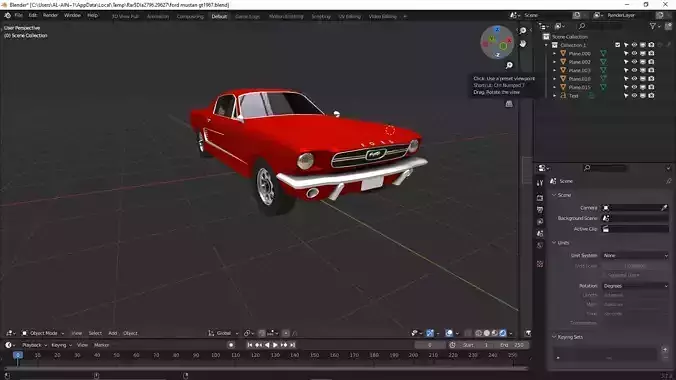Open the timeline Marker menu
Viewport: 676px width, 380px height.
[102, 345]
